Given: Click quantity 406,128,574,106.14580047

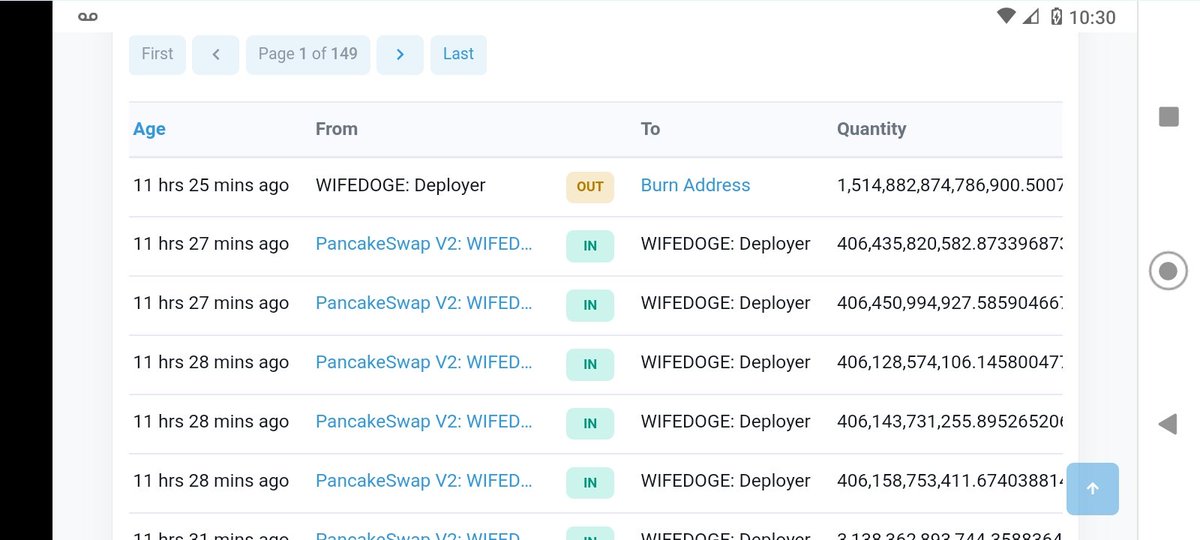Looking at the screenshot, I should pos(949,362).
